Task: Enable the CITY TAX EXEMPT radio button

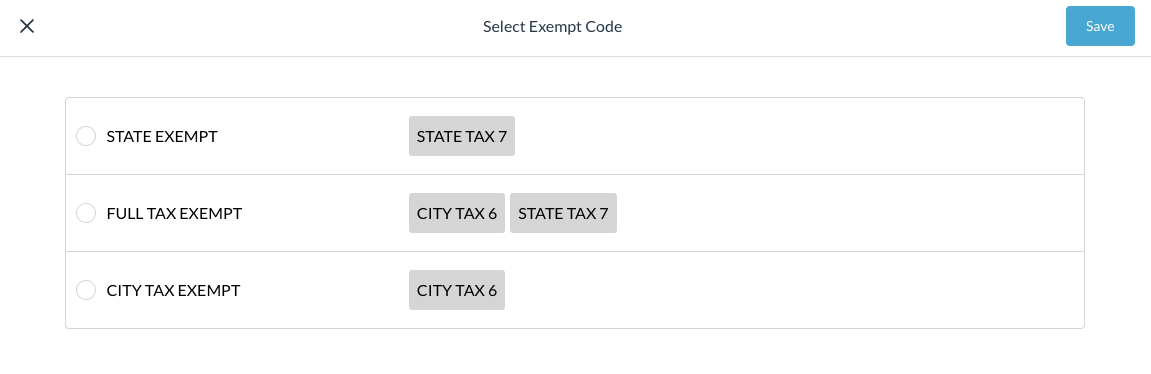Action: pyautogui.click(x=86, y=290)
